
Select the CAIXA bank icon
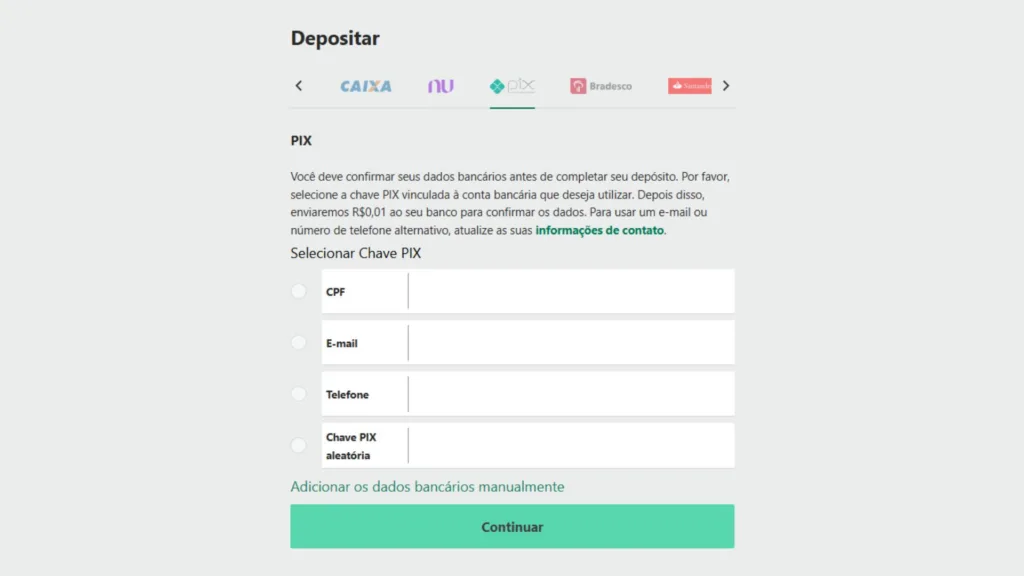[364, 86]
